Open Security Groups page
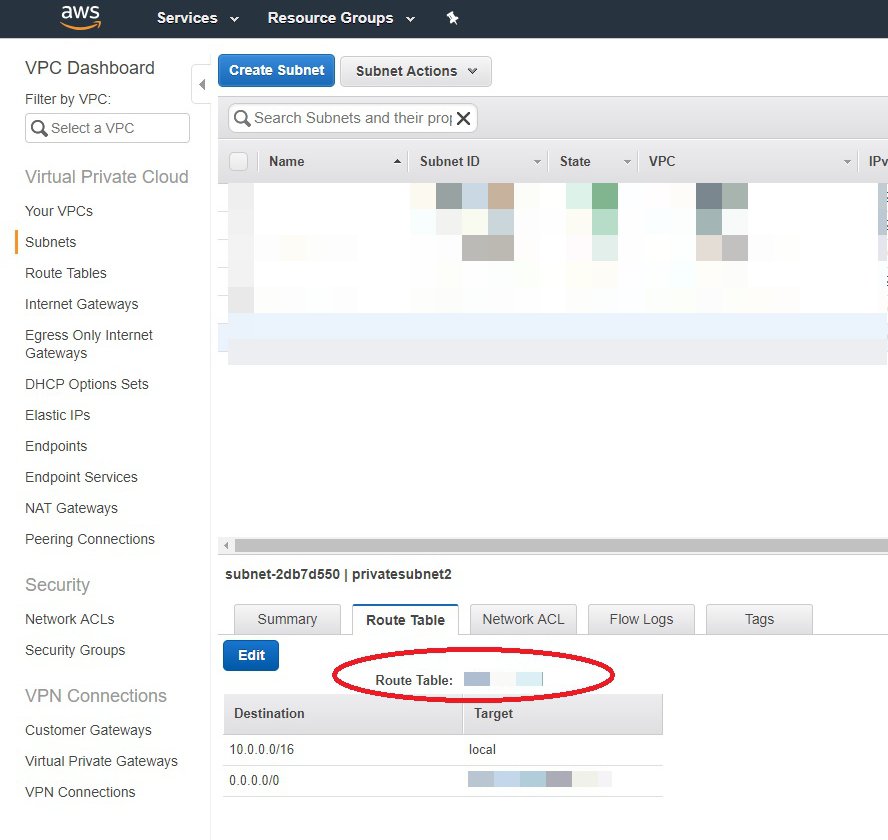888x840 pixels. (75, 650)
